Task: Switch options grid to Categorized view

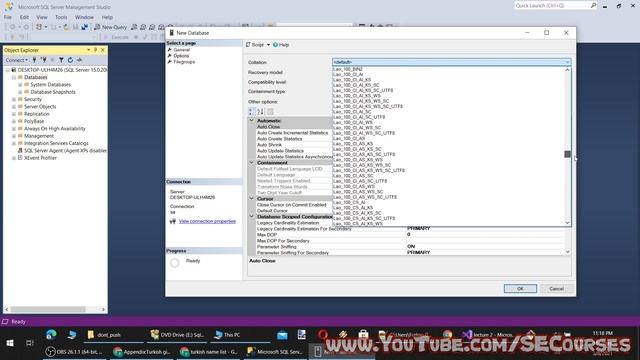Action: point(252,111)
